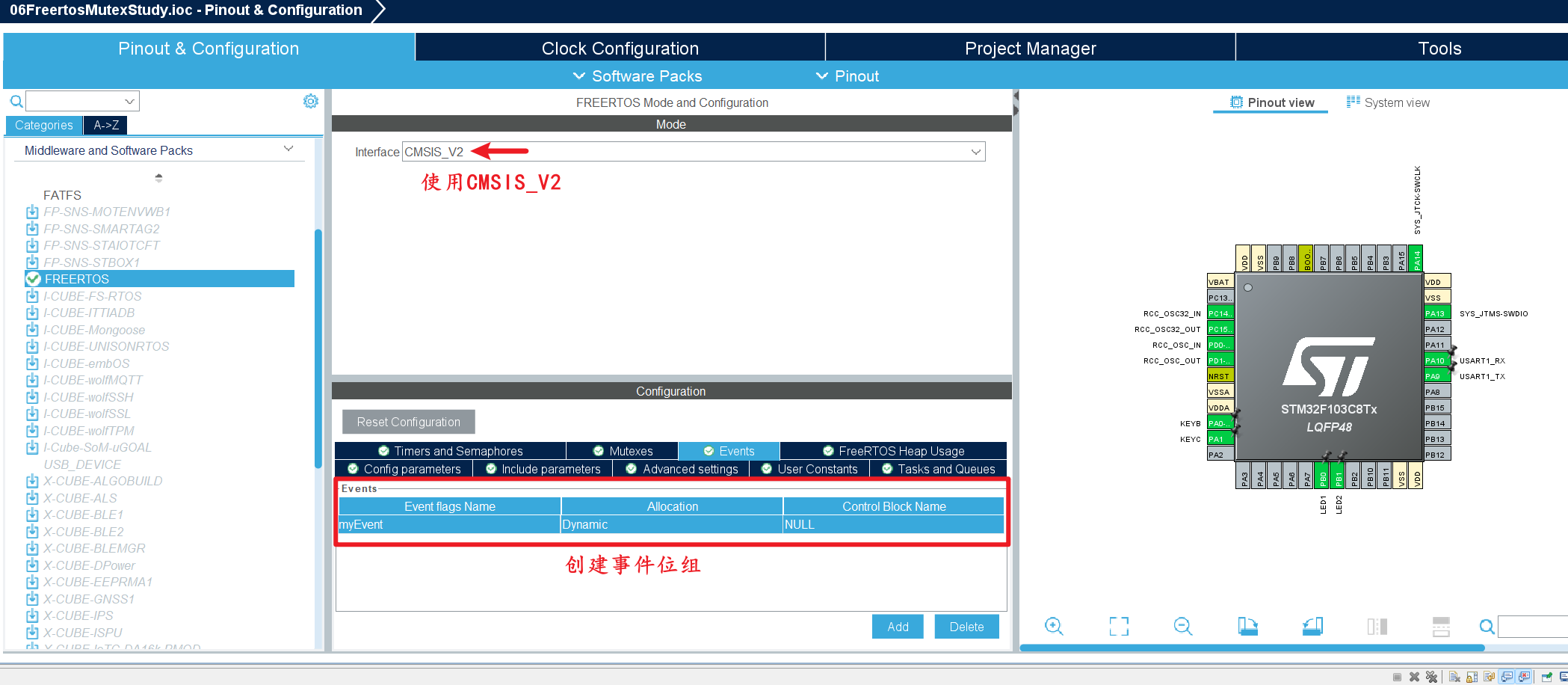Open the Timers and Semaphores tab
The height and width of the screenshot is (685, 1568).
pyautogui.click(x=450, y=451)
